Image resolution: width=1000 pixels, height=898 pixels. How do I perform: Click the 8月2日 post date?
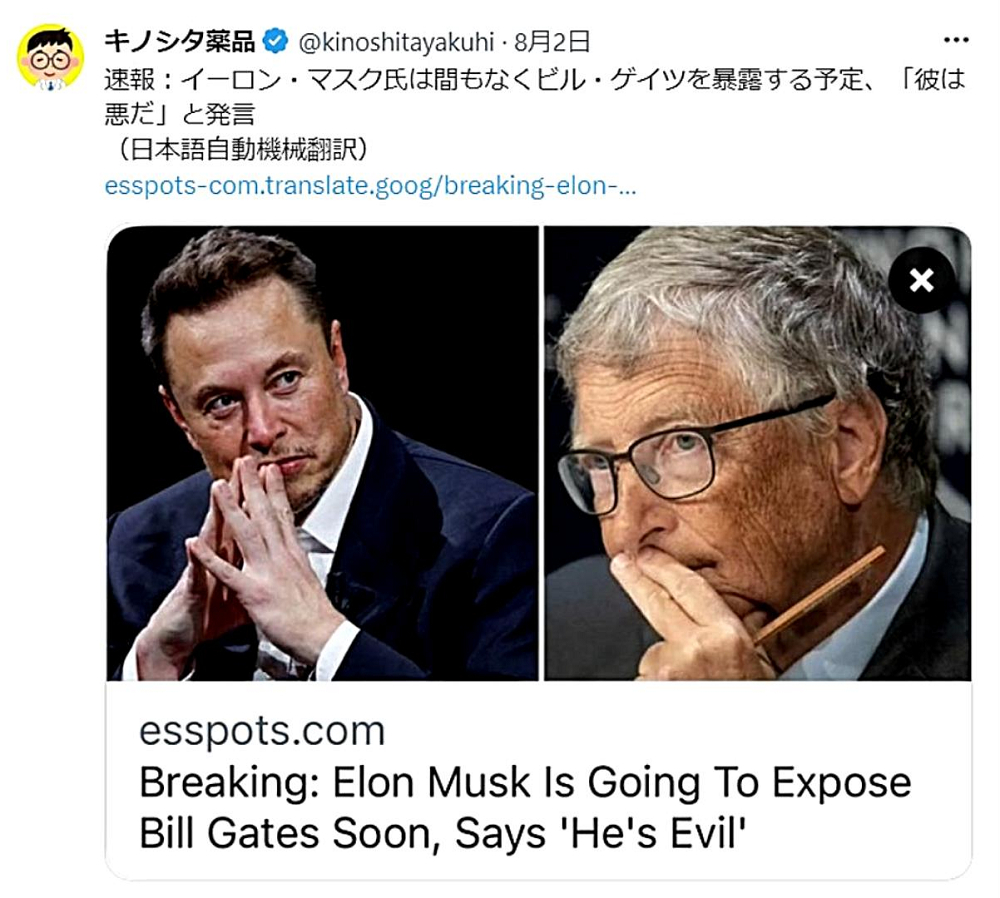coord(552,42)
